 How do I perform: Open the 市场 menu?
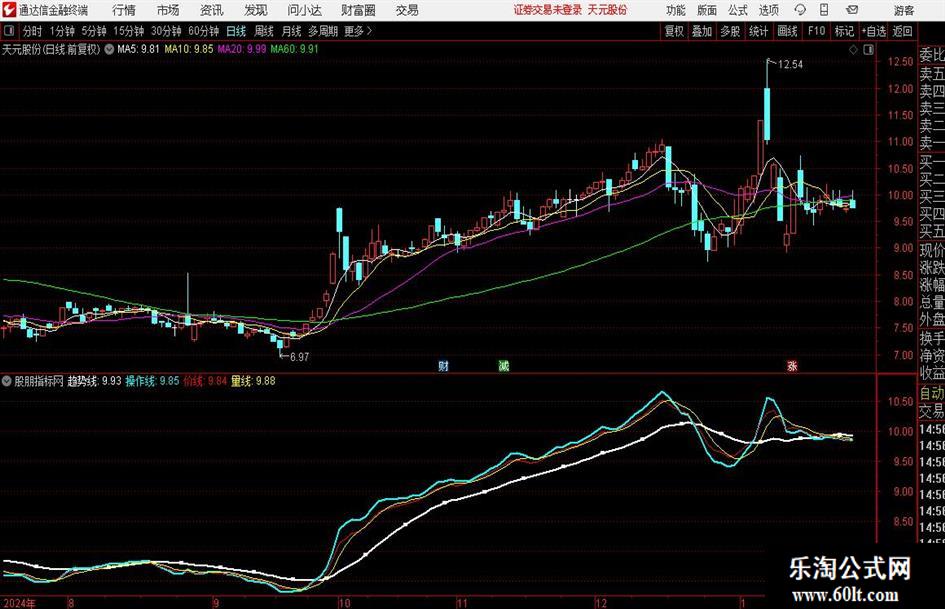pyautogui.click(x=168, y=10)
